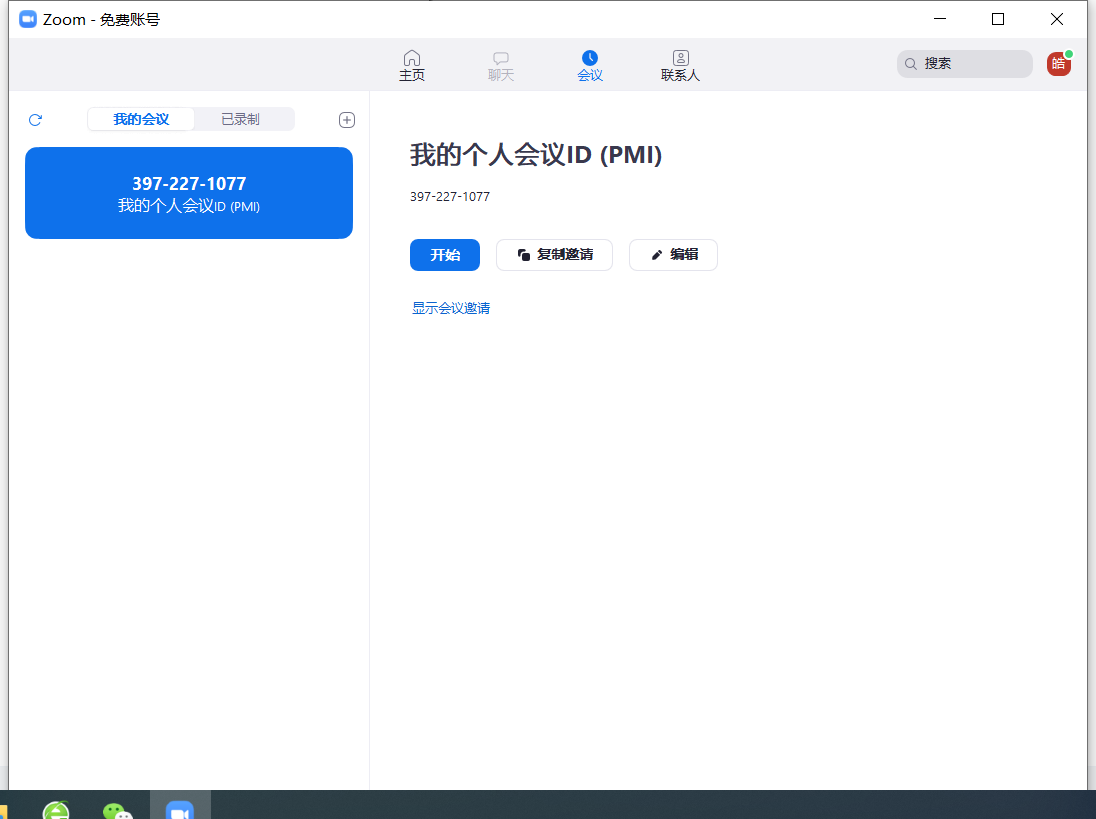
Task: Go to the 主页 home tab
Action: pyautogui.click(x=412, y=66)
